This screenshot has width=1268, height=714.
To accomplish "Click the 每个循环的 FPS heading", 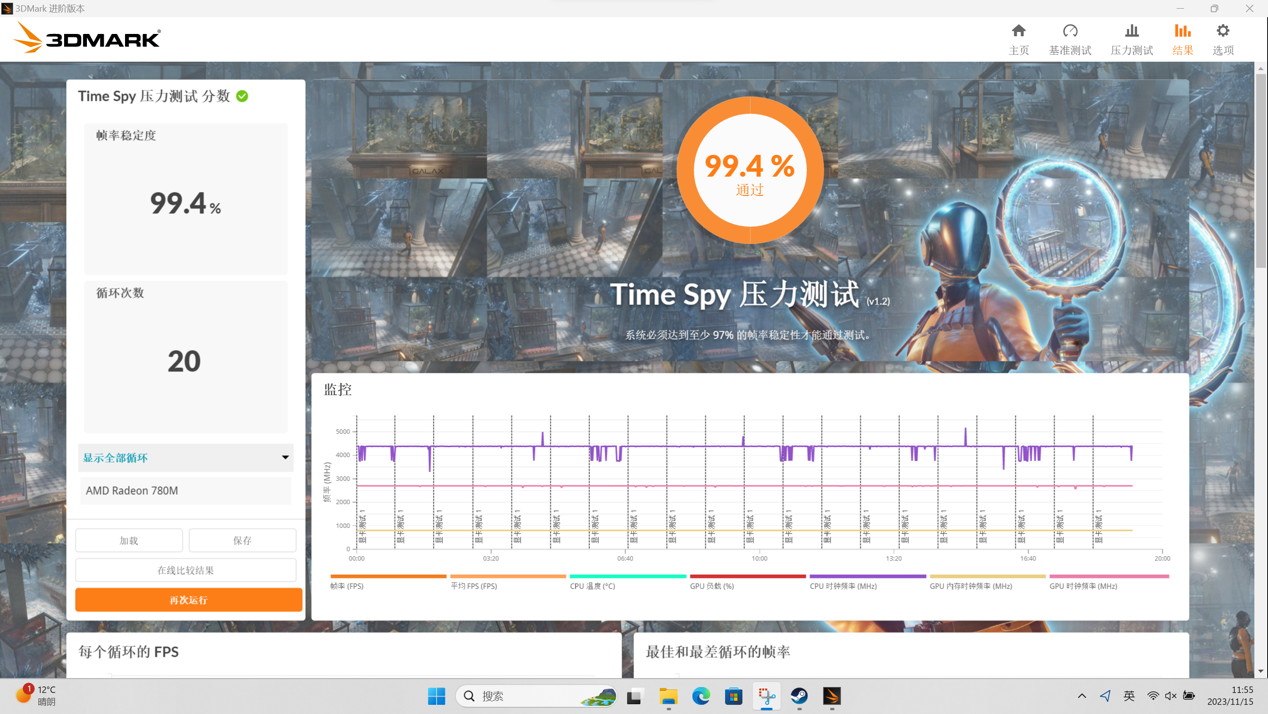I will (129, 651).
